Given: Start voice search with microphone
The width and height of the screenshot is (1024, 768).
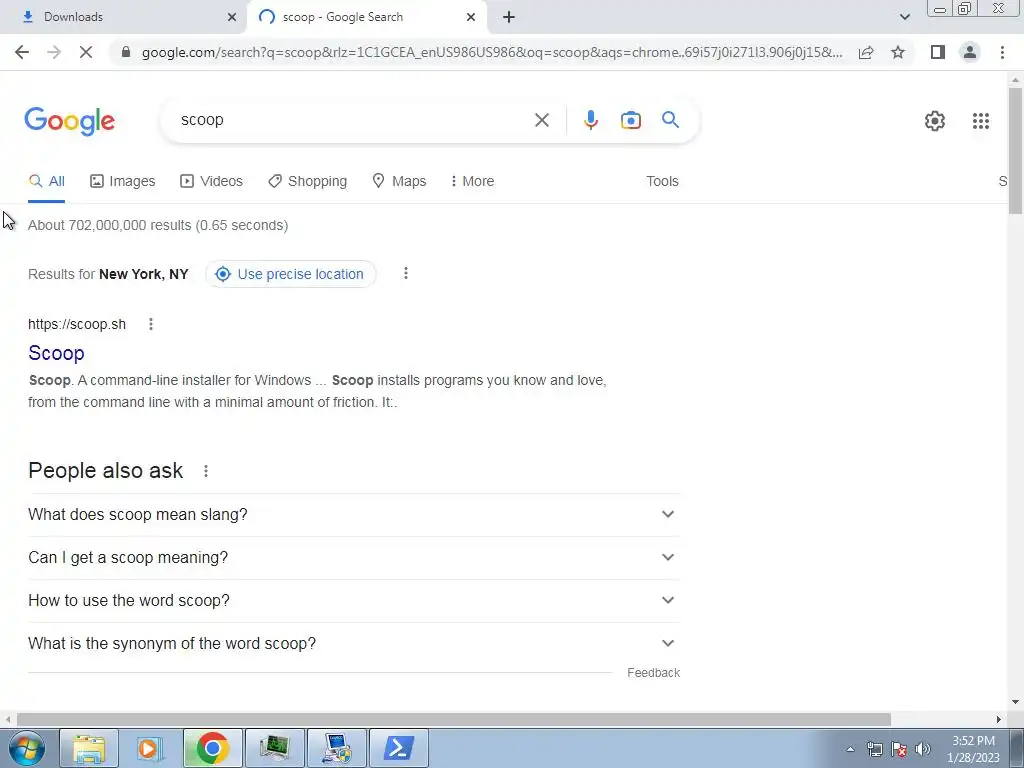Looking at the screenshot, I should 590,120.
